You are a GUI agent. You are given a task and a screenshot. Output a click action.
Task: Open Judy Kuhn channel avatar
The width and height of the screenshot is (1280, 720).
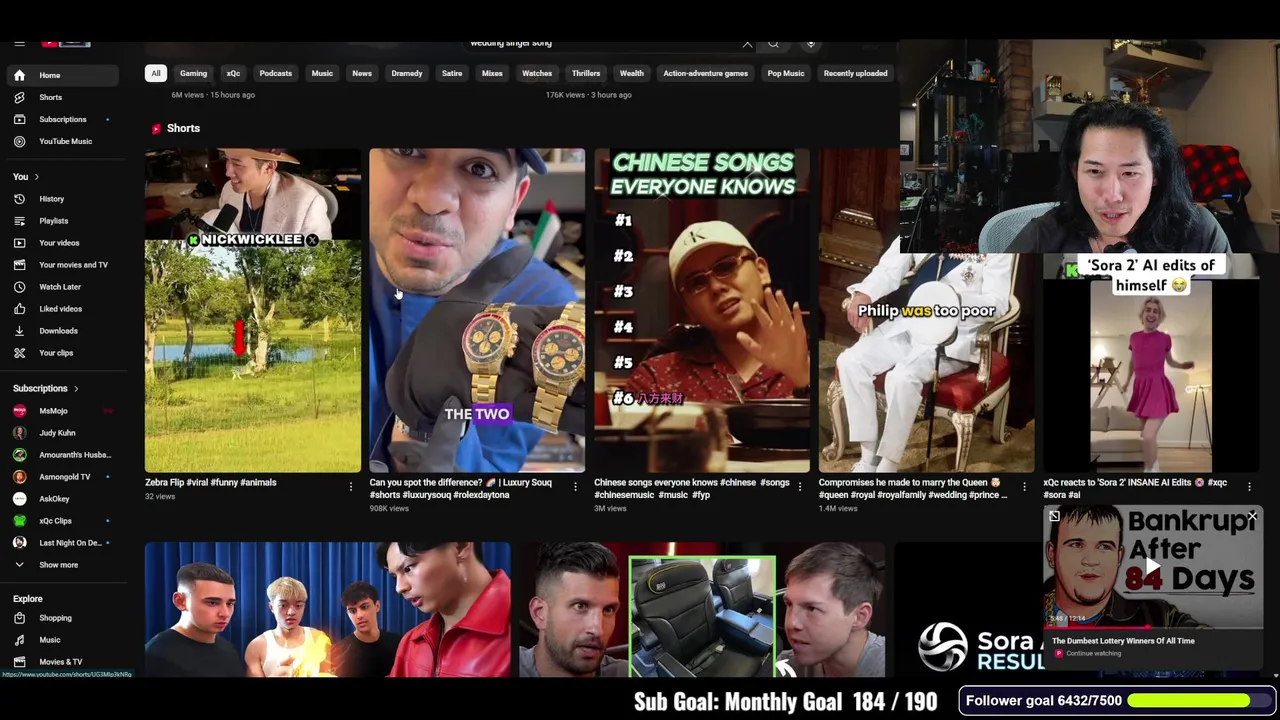click(19, 433)
